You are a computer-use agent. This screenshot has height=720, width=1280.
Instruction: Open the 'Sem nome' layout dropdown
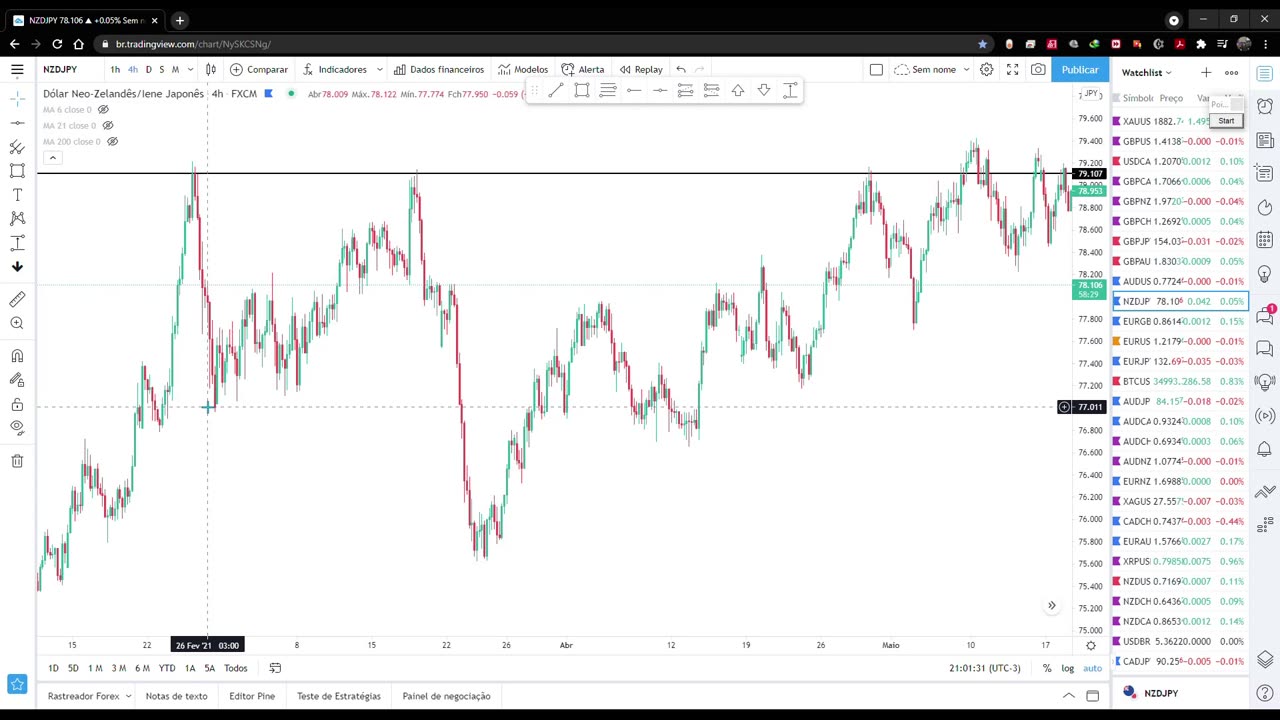tap(932, 69)
